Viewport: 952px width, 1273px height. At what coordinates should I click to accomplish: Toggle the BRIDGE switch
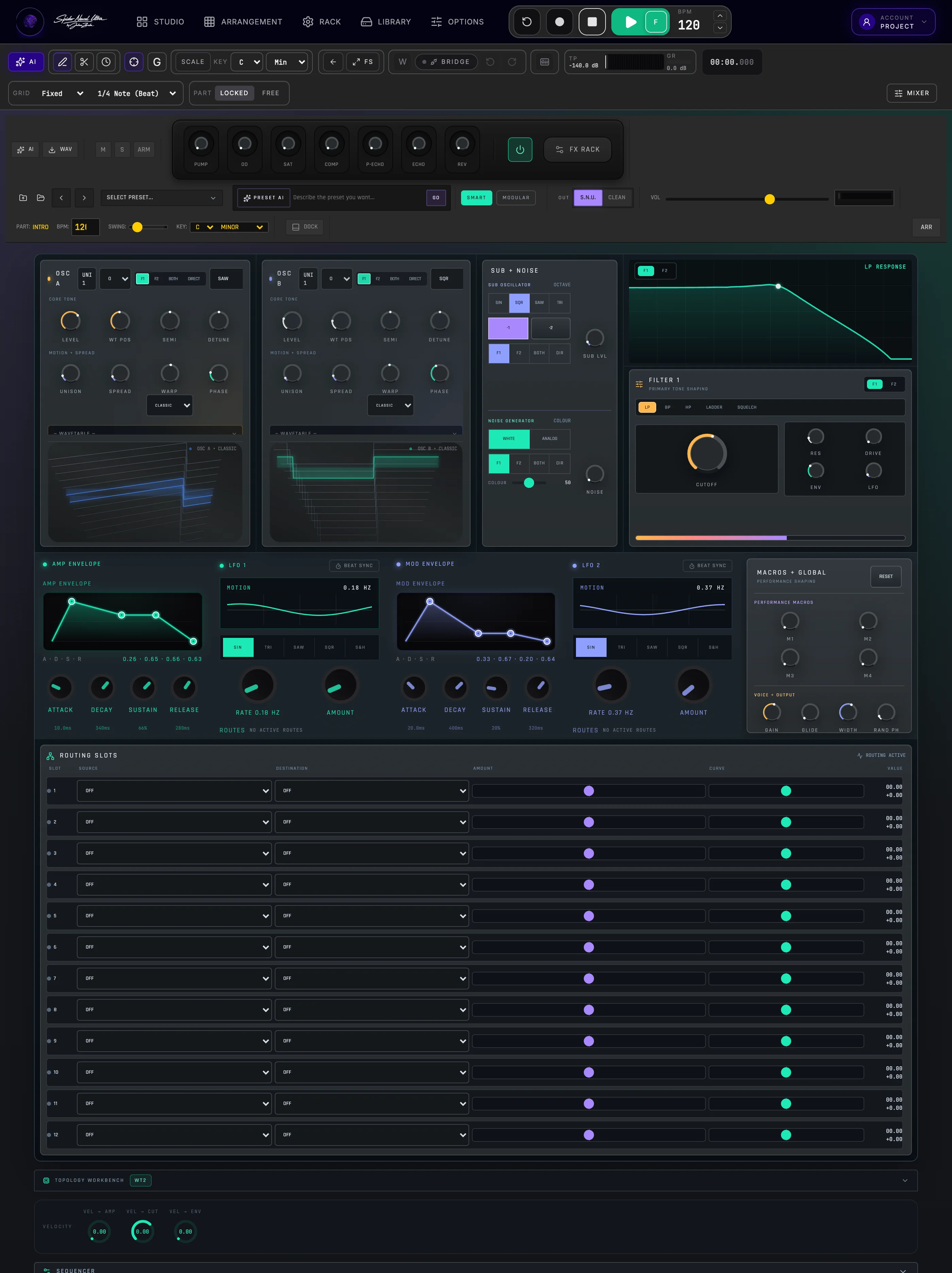point(446,62)
